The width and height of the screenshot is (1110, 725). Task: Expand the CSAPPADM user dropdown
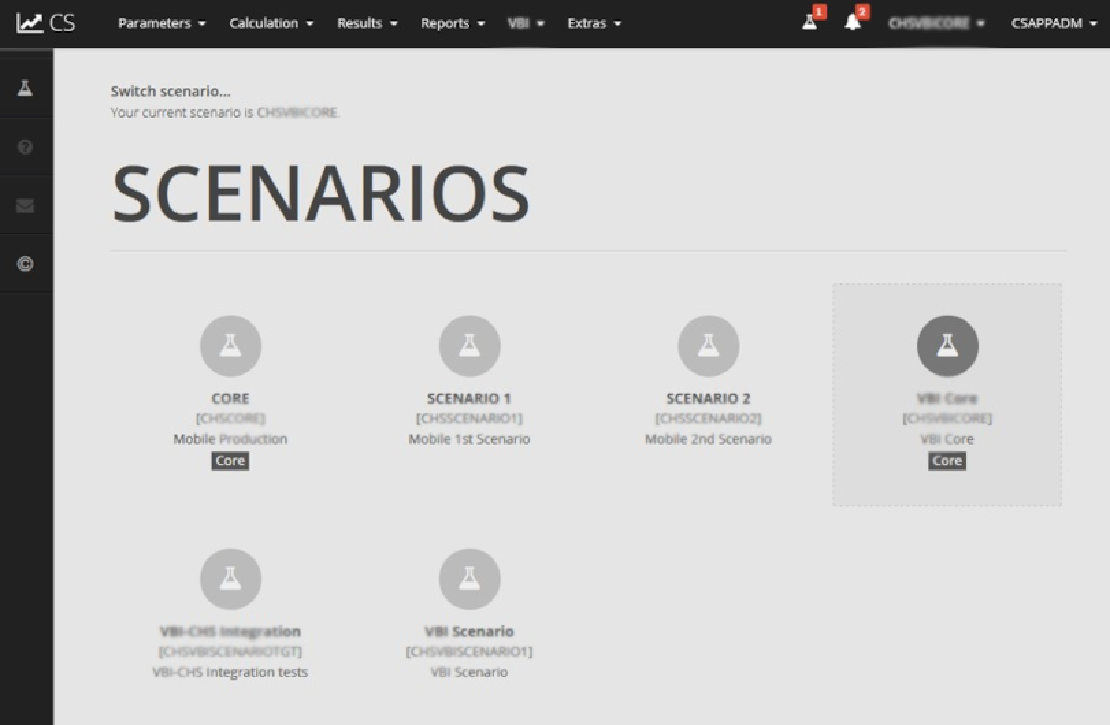coord(1053,23)
